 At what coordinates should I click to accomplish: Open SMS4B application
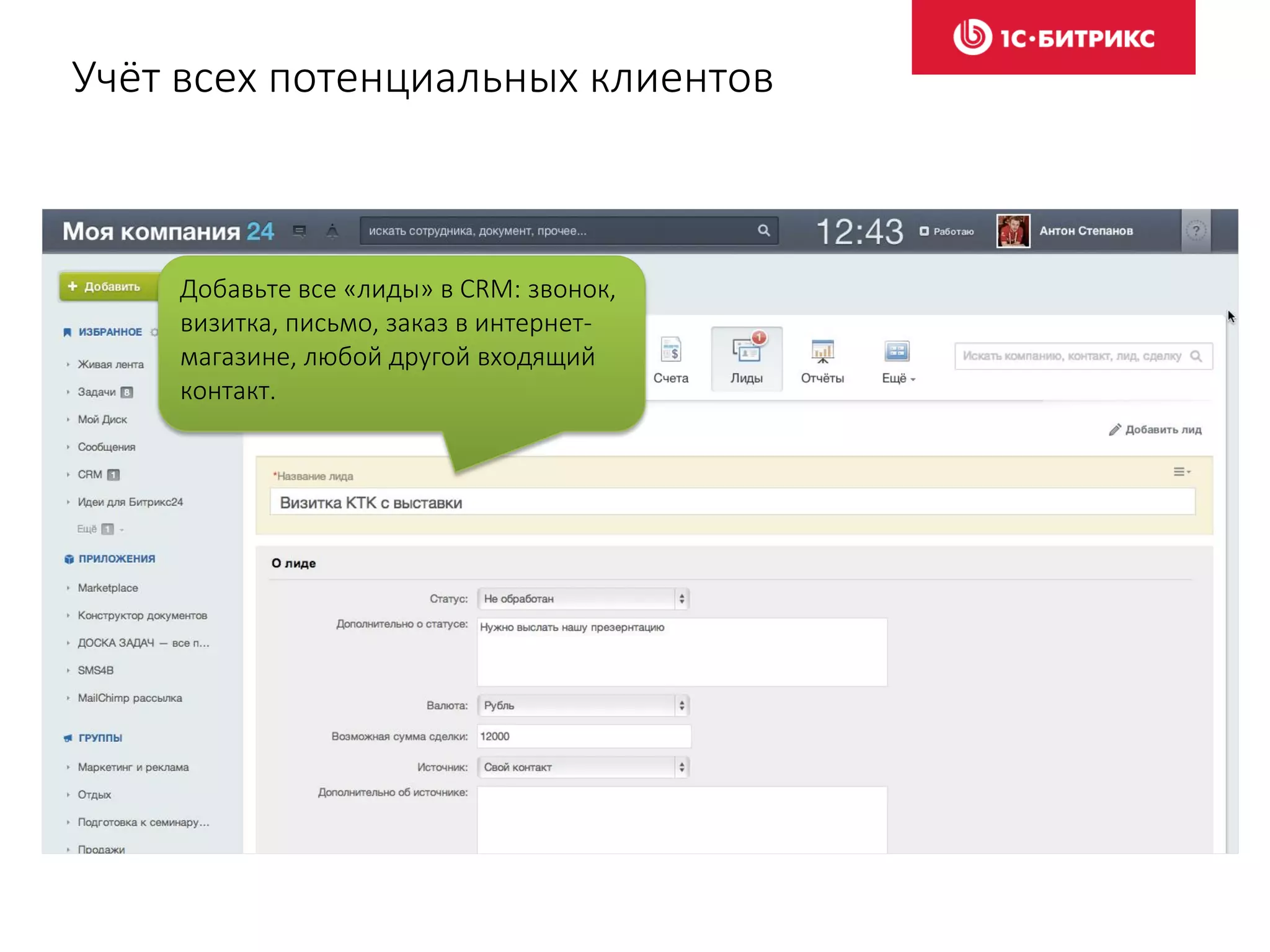[x=95, y=671]
